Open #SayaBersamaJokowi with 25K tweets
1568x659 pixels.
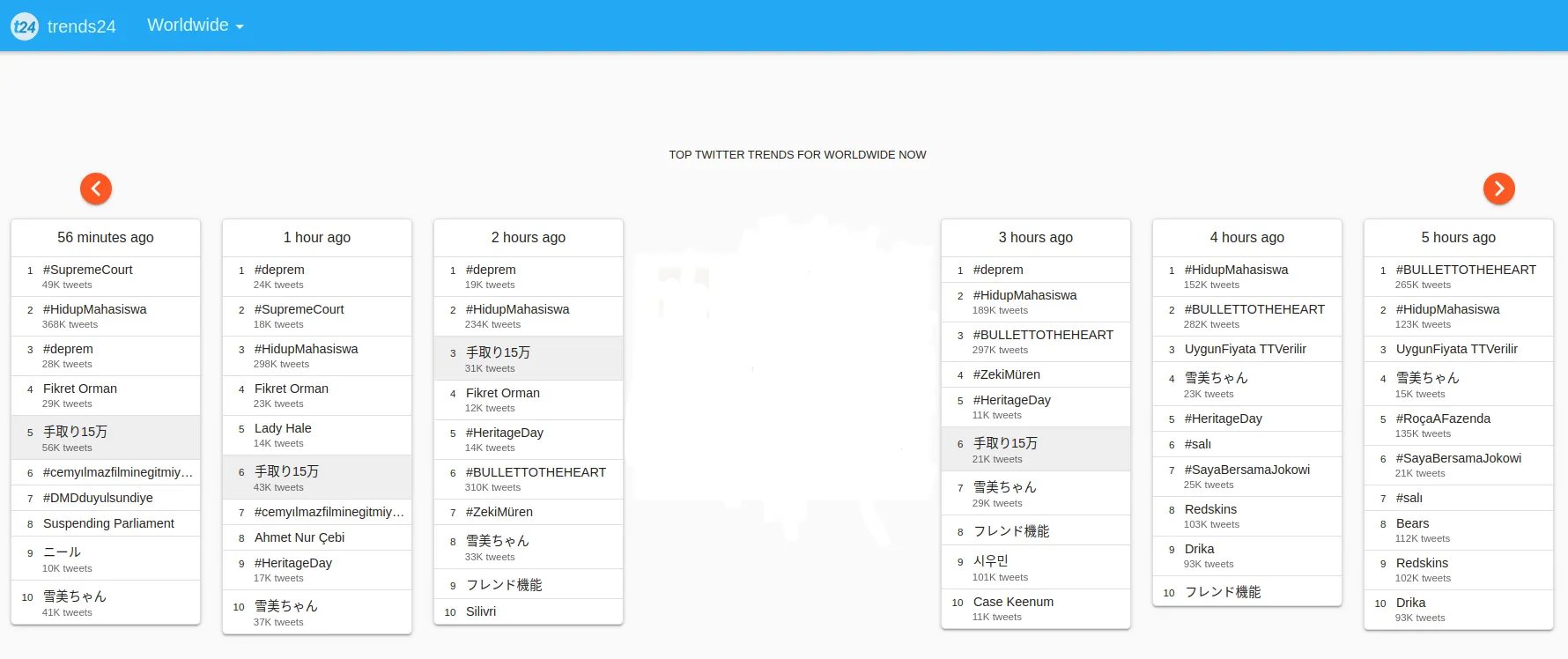pos(1247,470)
